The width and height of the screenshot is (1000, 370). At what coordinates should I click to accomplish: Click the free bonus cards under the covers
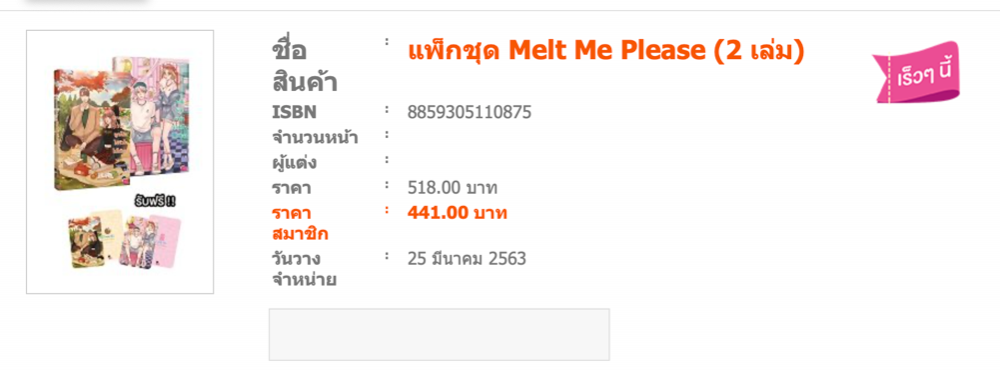point(124,239)
